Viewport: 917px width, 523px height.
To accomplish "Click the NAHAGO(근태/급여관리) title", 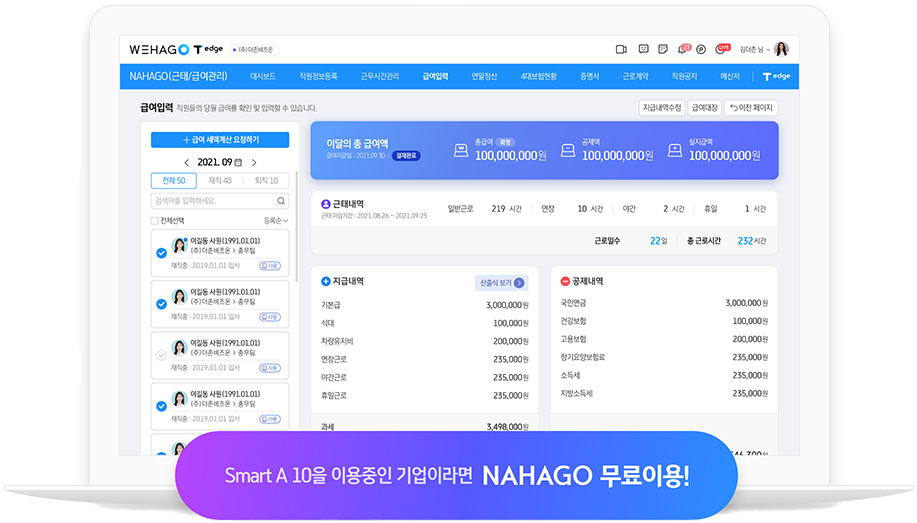I will pos(178,77).
